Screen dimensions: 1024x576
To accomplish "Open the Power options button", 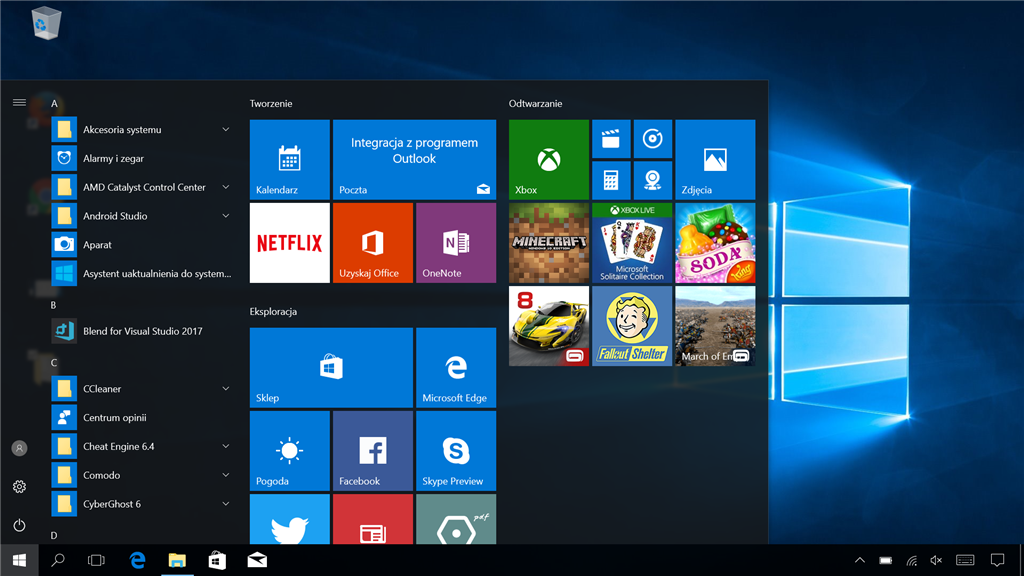I will [19, 525].
